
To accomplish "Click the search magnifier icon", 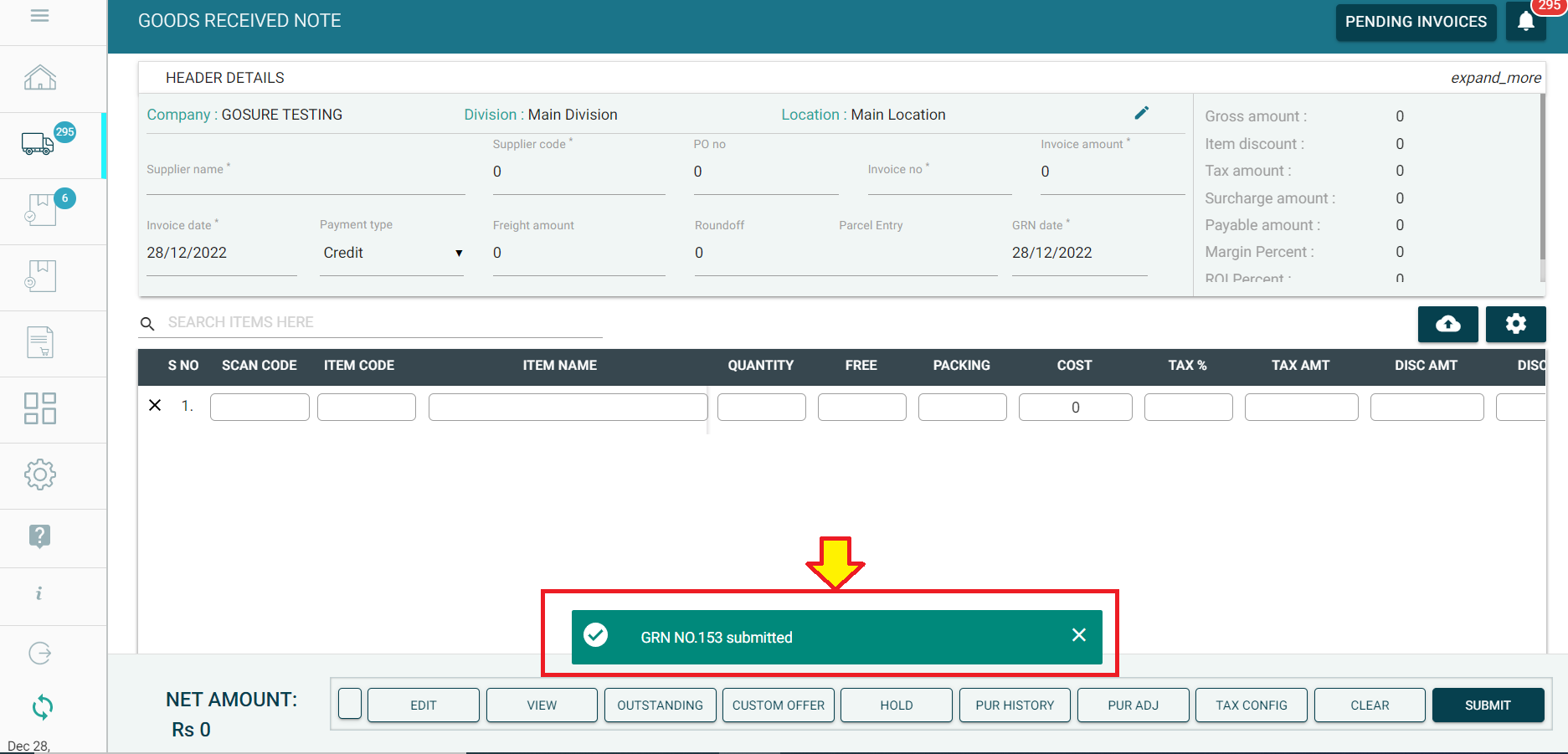I will pos(147,324).
